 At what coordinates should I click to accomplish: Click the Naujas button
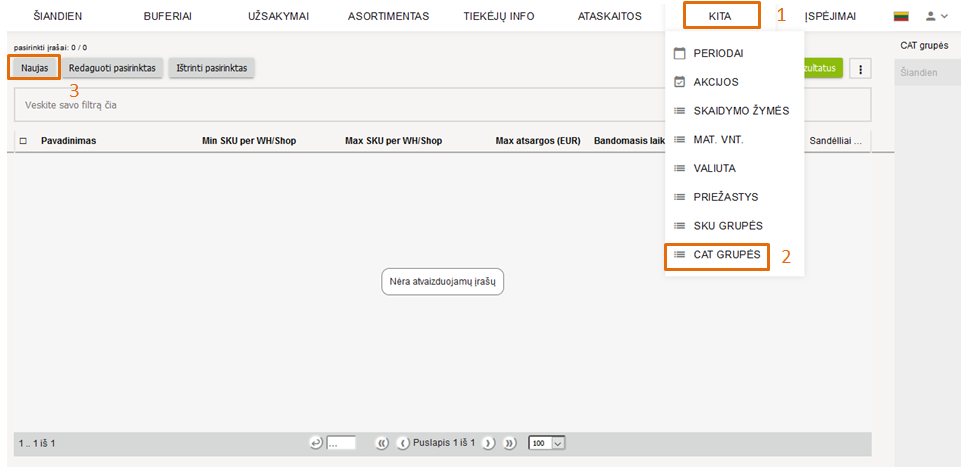pyautogui.click(x=34, y=67)
